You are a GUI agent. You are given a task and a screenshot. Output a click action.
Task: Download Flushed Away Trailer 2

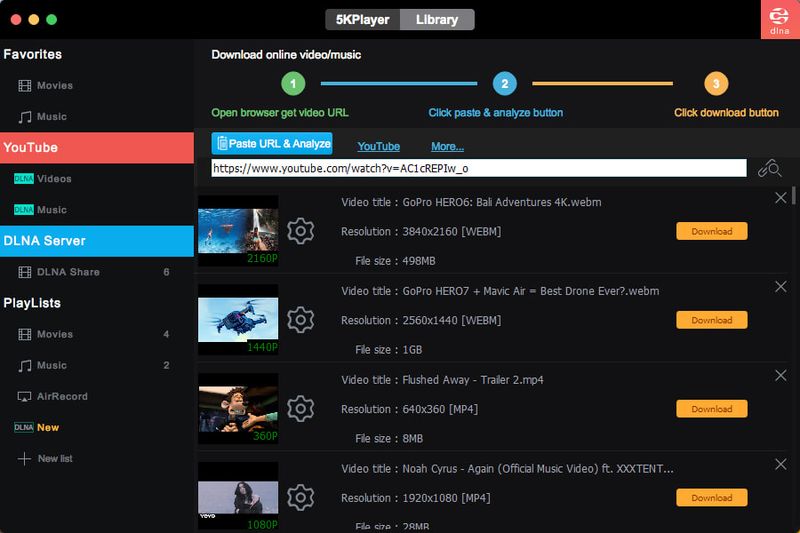[x=712, y=409]
